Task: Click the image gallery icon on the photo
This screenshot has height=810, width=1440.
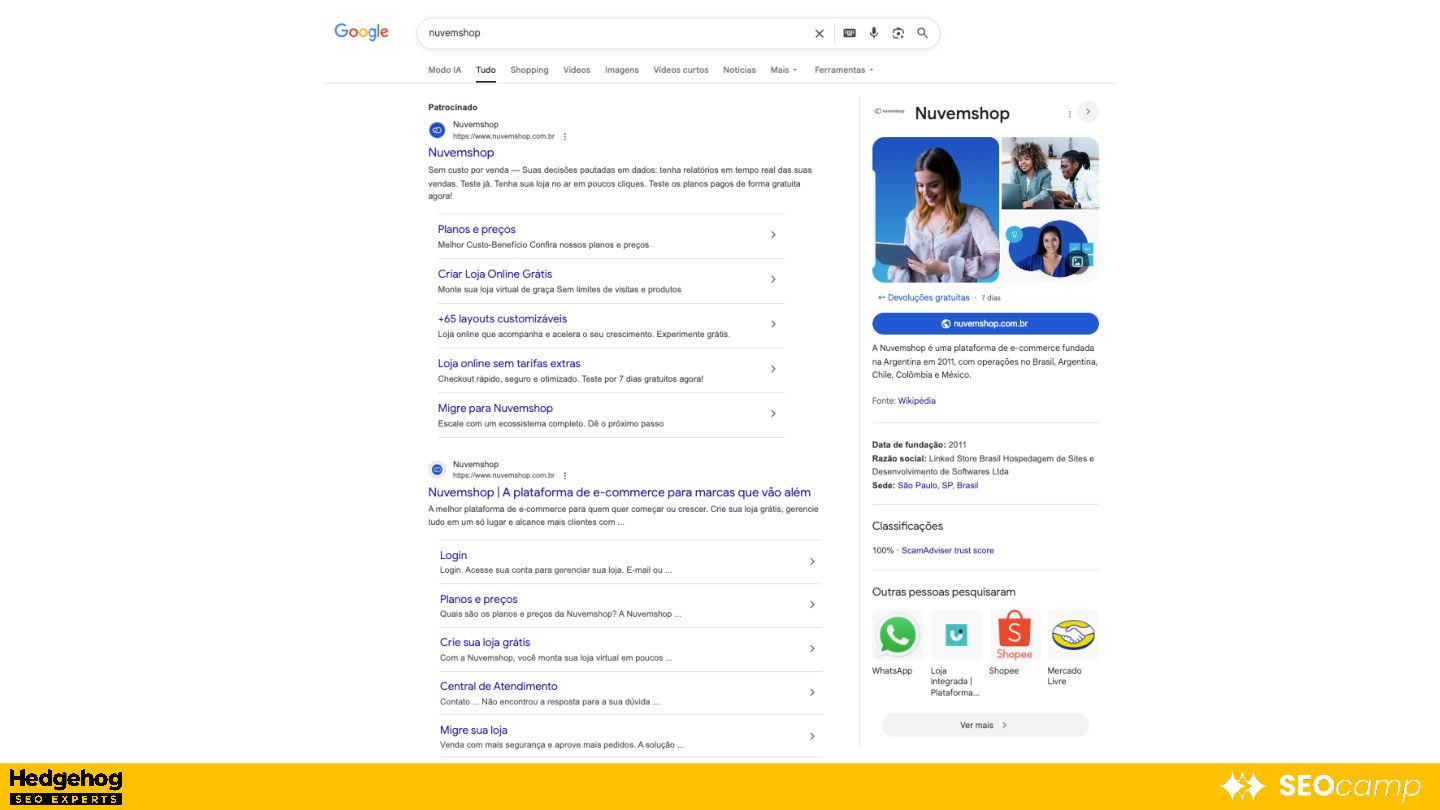Action: pyautogui.click(x=1077, y=262)
